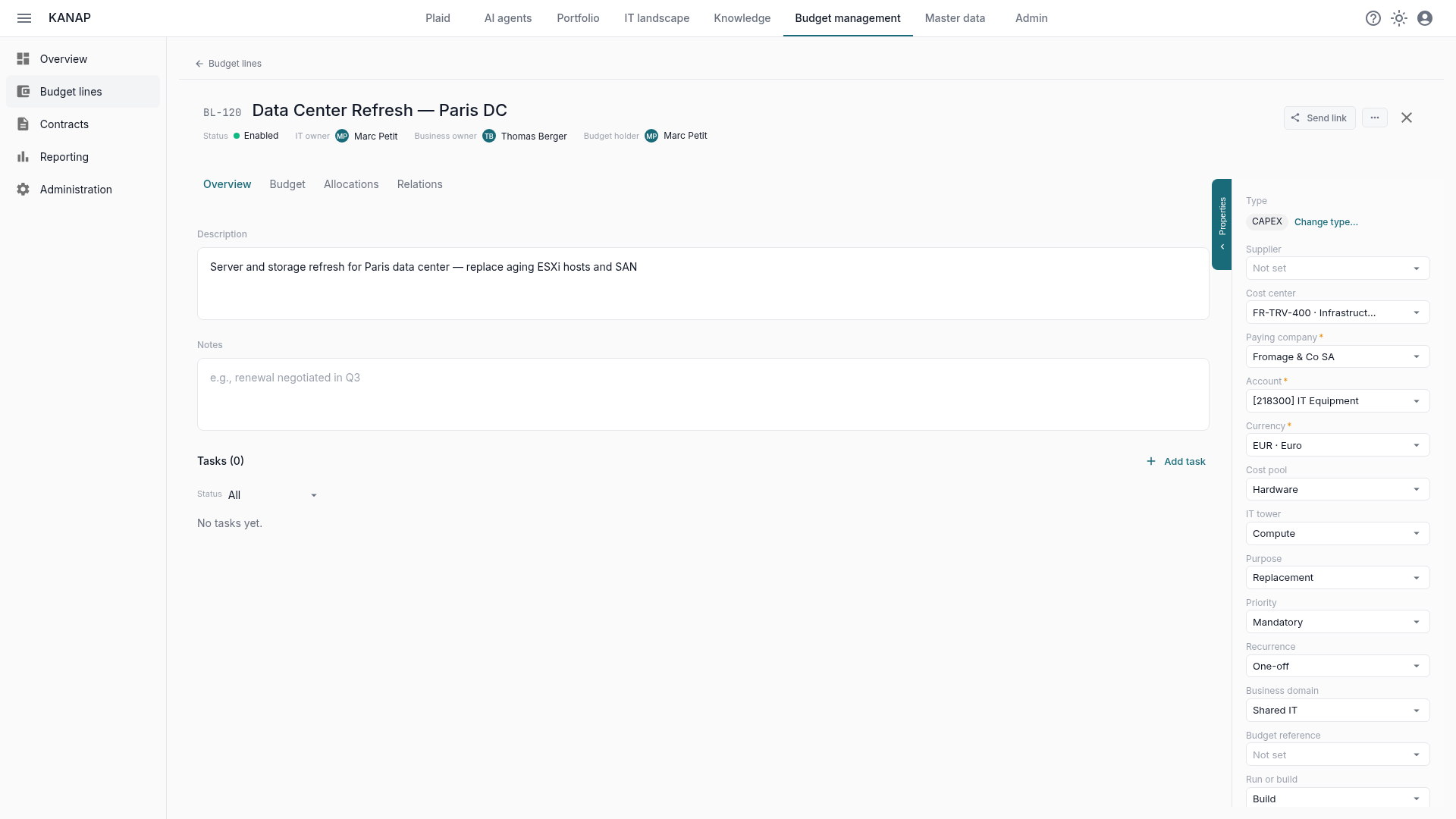Click into the Notes text field
Viewport: 1456px width, 819px height.
point(703,394)
